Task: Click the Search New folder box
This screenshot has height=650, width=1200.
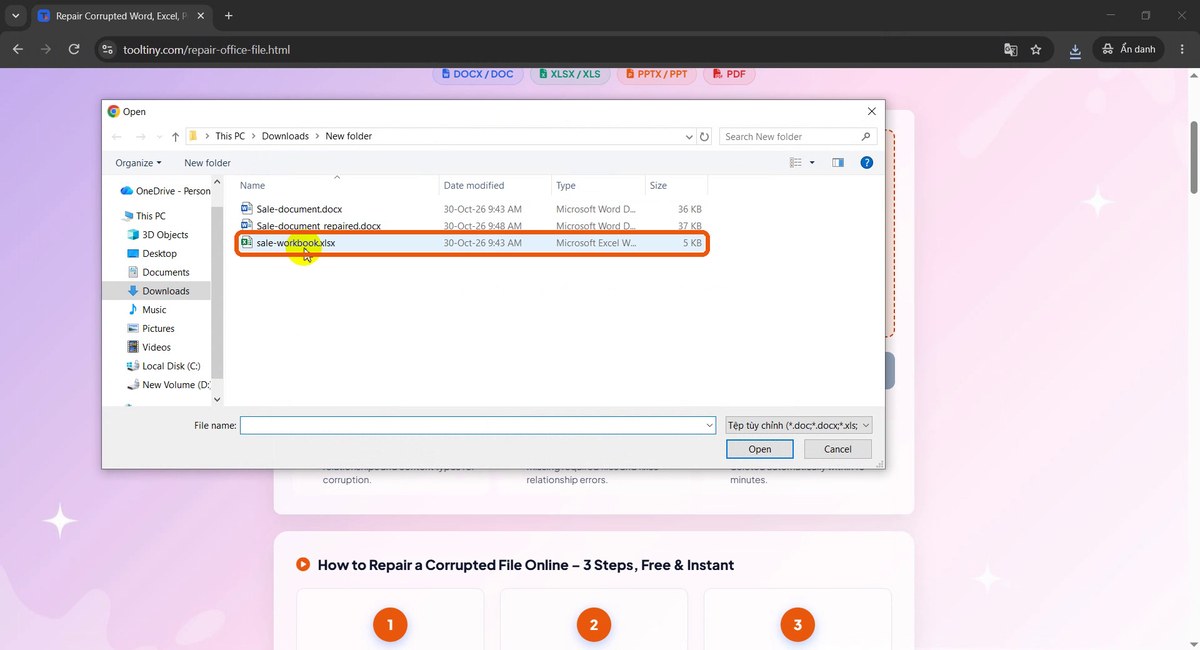Action: (798, 136)
